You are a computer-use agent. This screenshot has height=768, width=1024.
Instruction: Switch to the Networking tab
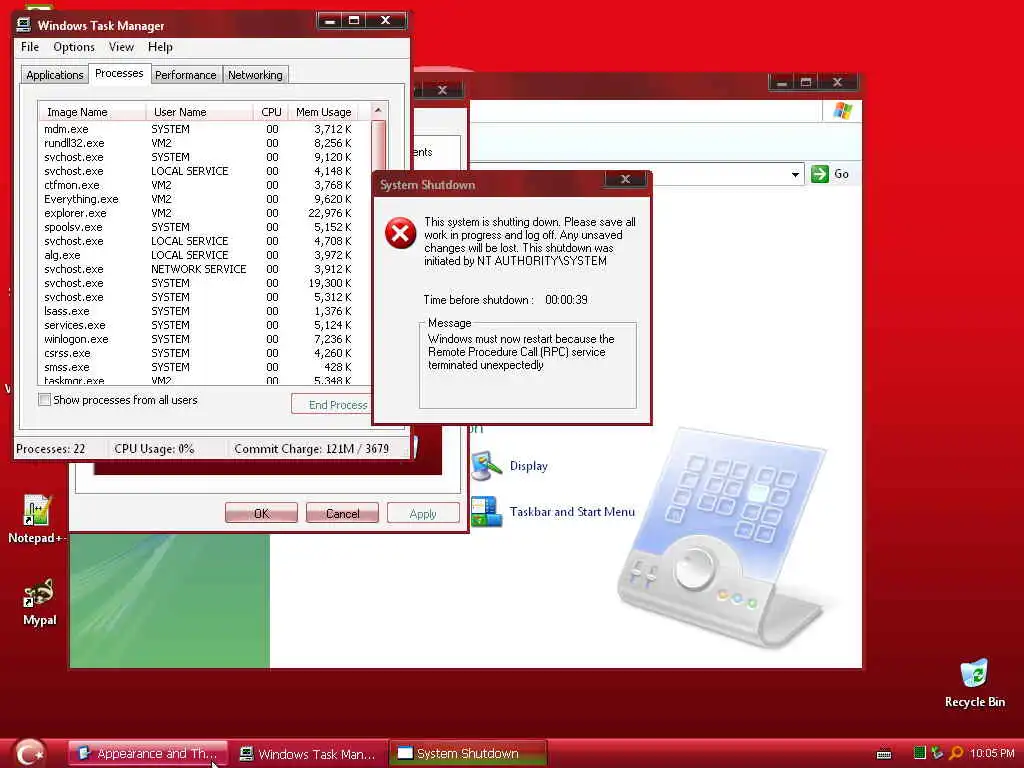[x=255, y=75]
